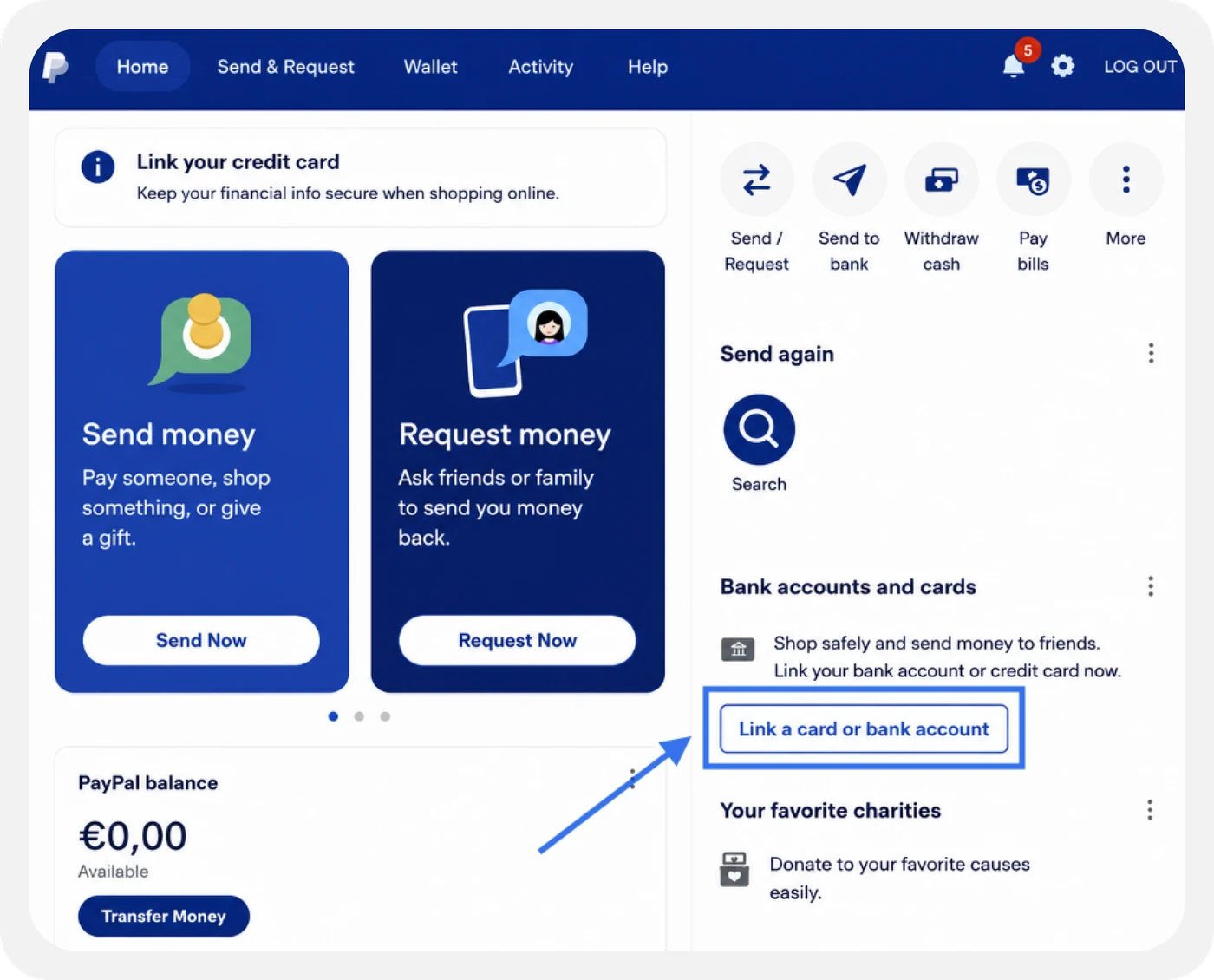Click the Bank accounts and cards heading
This screenshot has width=1214, height=980.
pyautogui.click(x=848, y=587)
